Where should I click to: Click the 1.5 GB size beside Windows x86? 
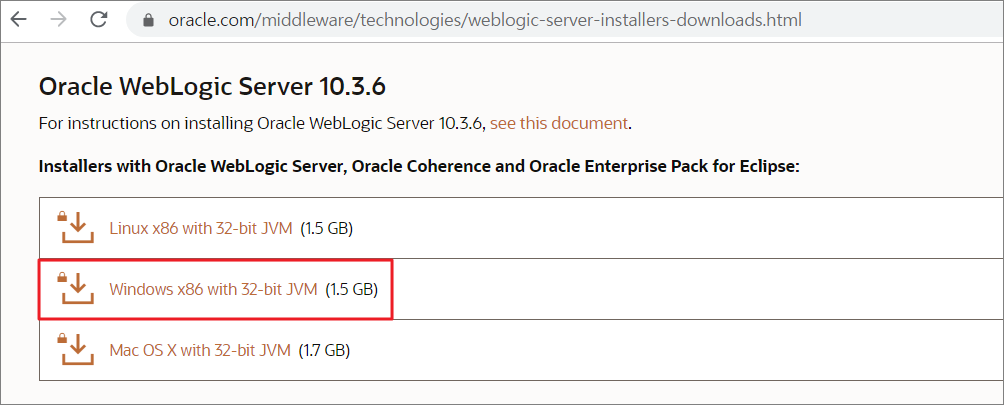[x=352, y=290]
